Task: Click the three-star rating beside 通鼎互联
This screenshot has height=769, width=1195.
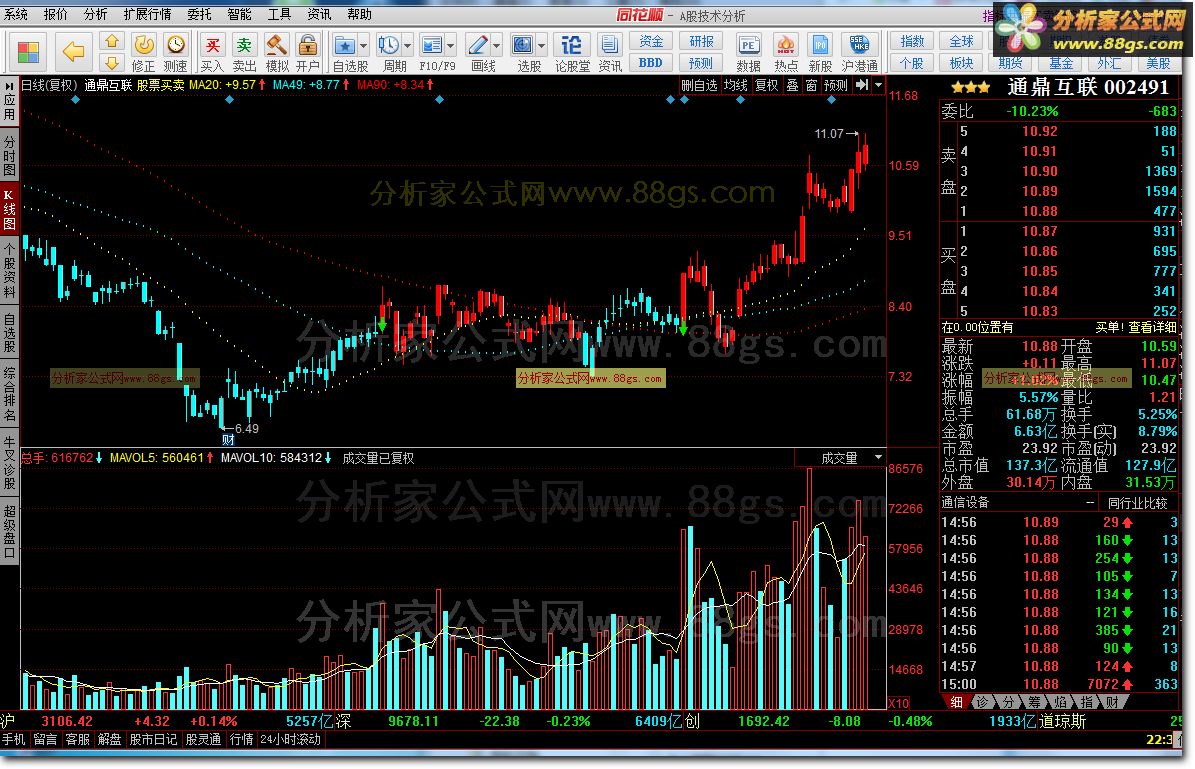Action: (x=970, y=88)
